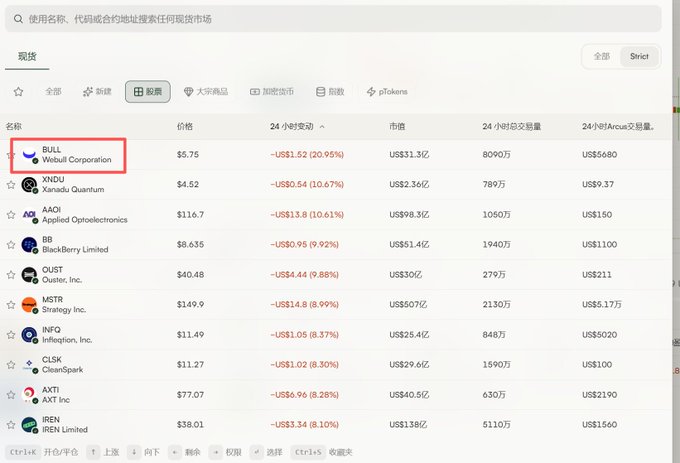This screenshot has width=680, height=463.
Task: Click the search magnifier icon
Action: 18,19
